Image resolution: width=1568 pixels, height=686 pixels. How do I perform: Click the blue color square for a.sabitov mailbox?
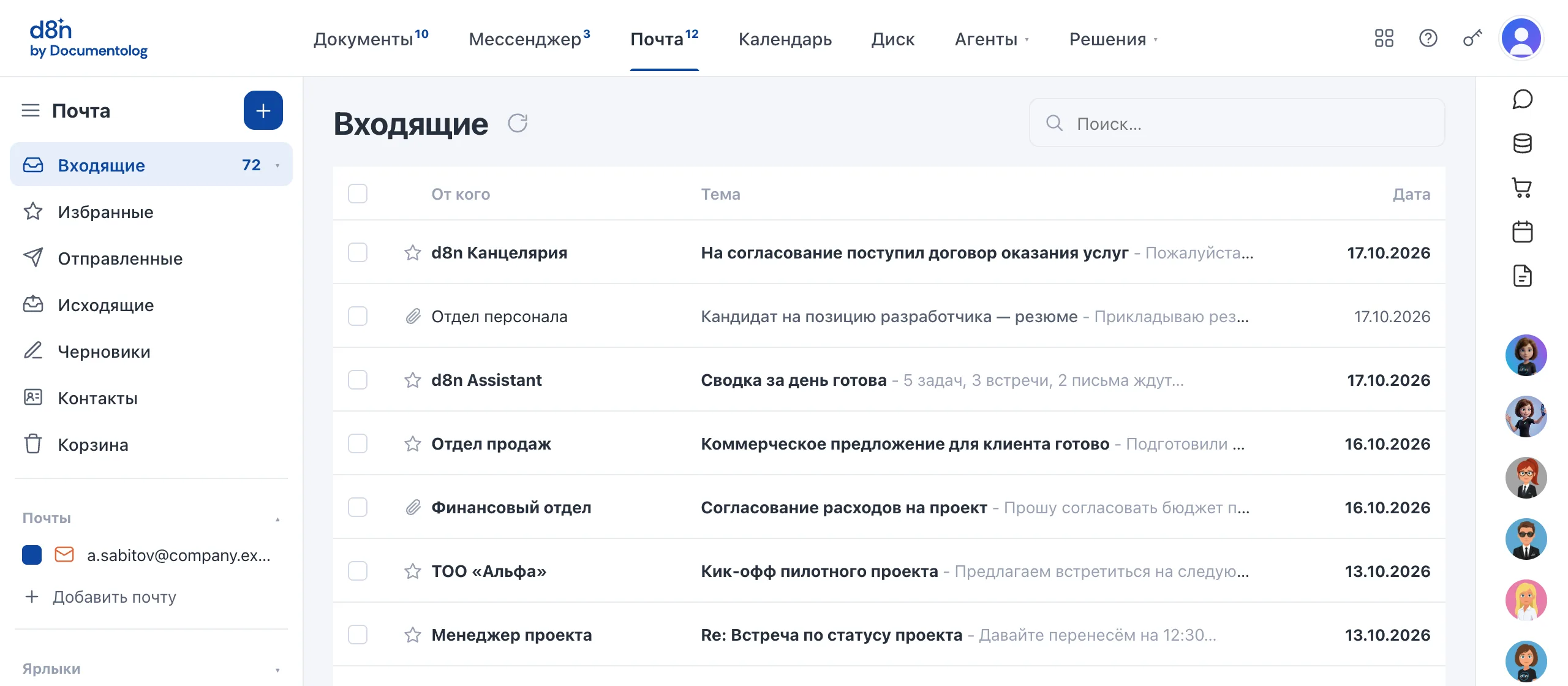point(32,555)
